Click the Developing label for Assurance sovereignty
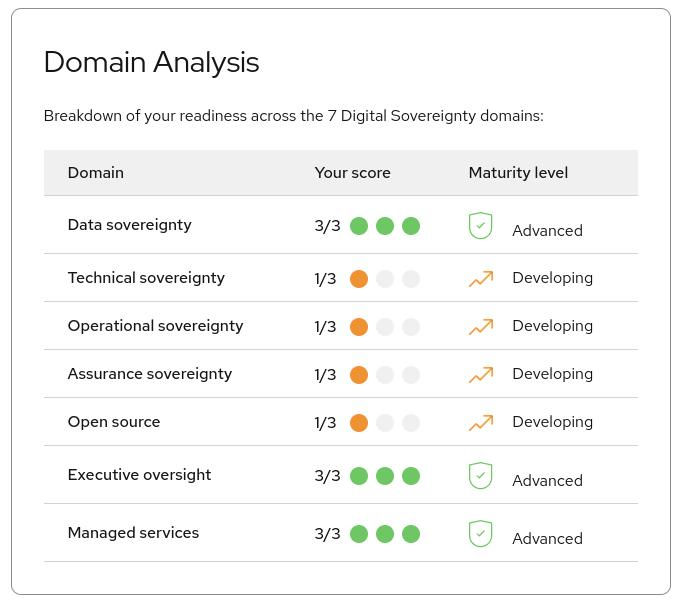 click(552, 374)
